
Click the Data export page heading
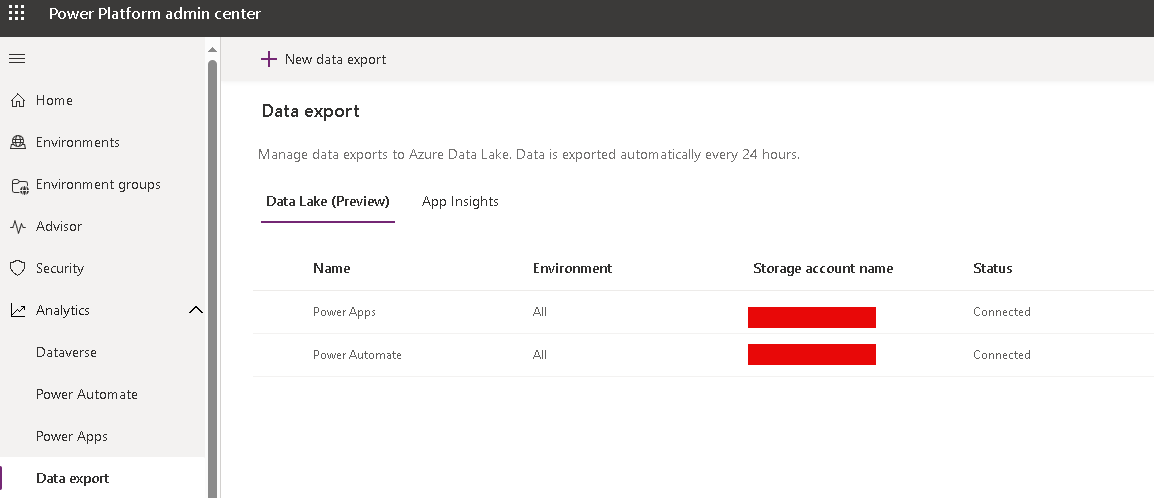pos(311,111)
